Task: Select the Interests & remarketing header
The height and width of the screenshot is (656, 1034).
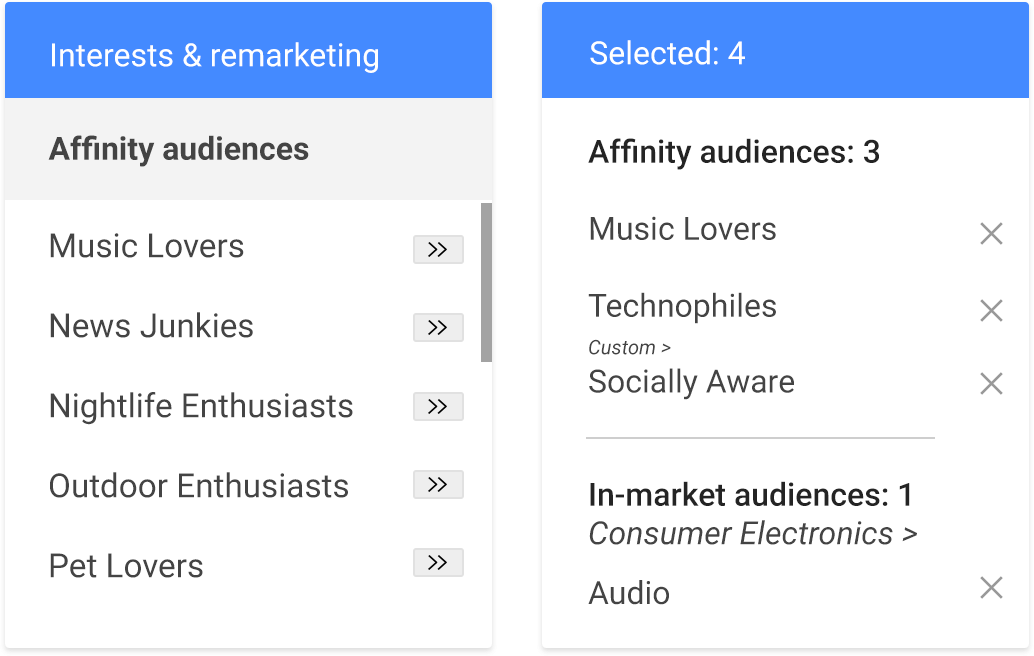Action: coord(214,56)
